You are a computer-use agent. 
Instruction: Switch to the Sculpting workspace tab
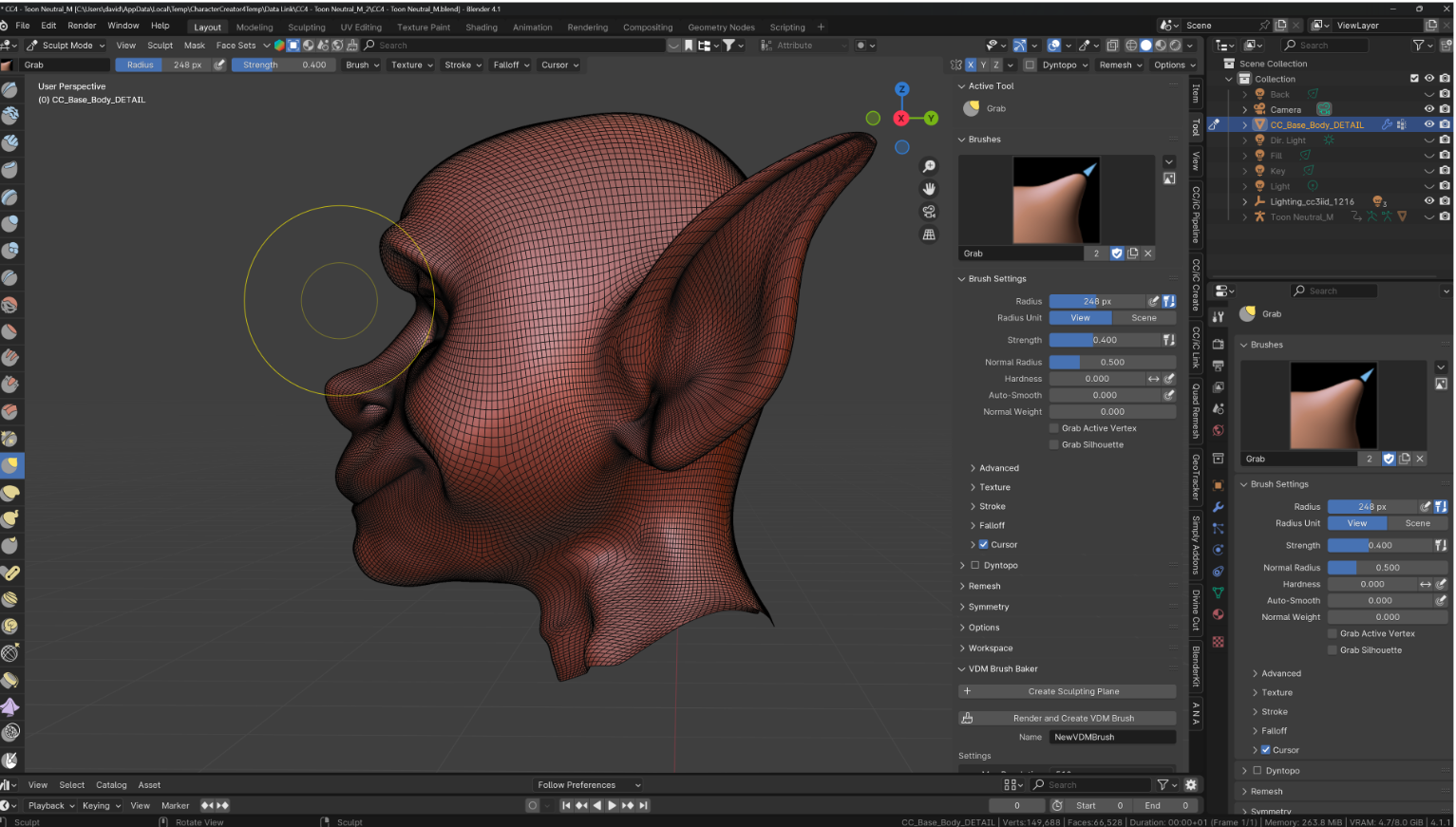coord(307,28)
